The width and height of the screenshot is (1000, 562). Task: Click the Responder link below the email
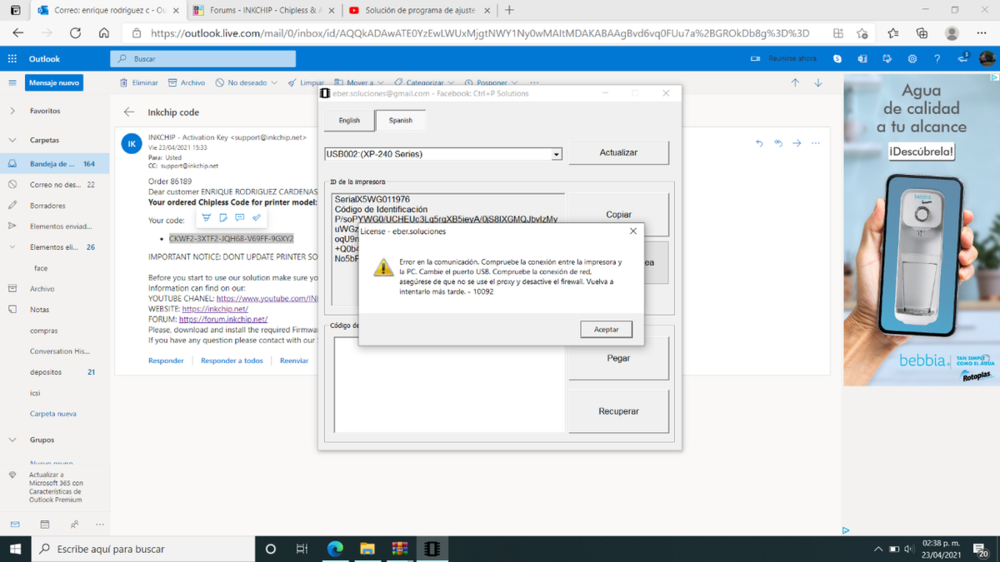(x=166, y=360)
